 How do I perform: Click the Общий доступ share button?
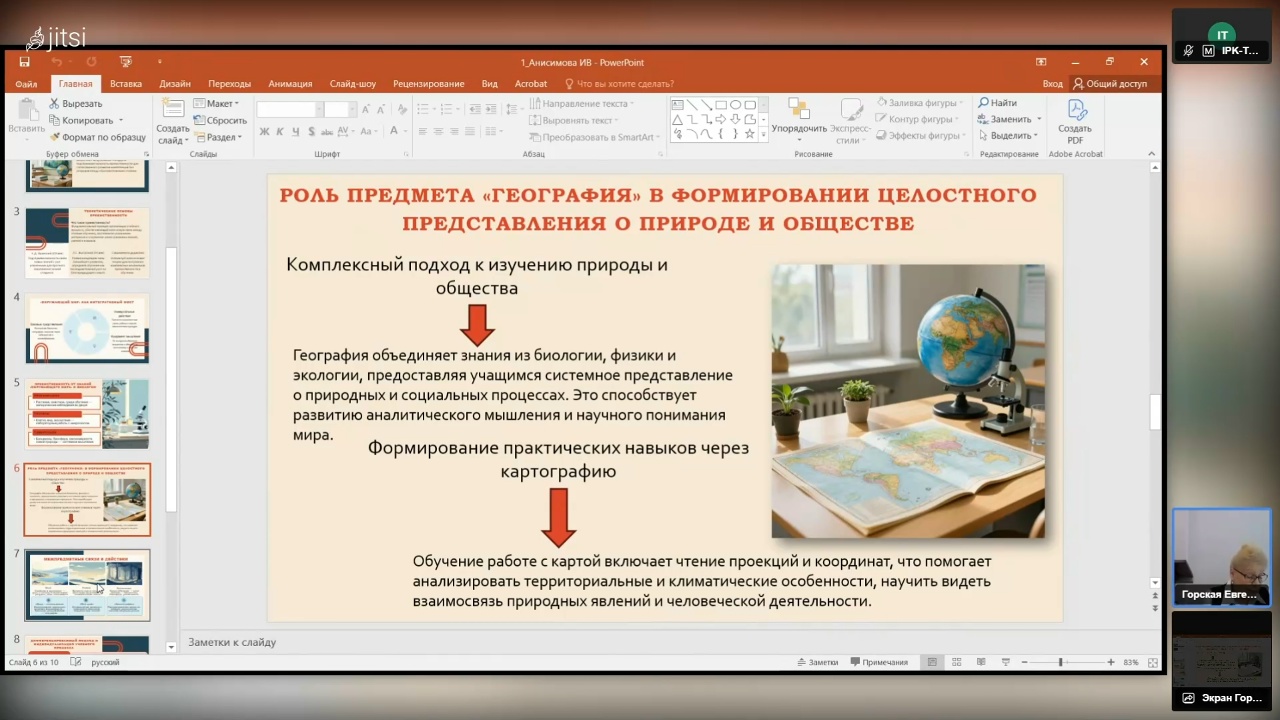[1110, 84]
